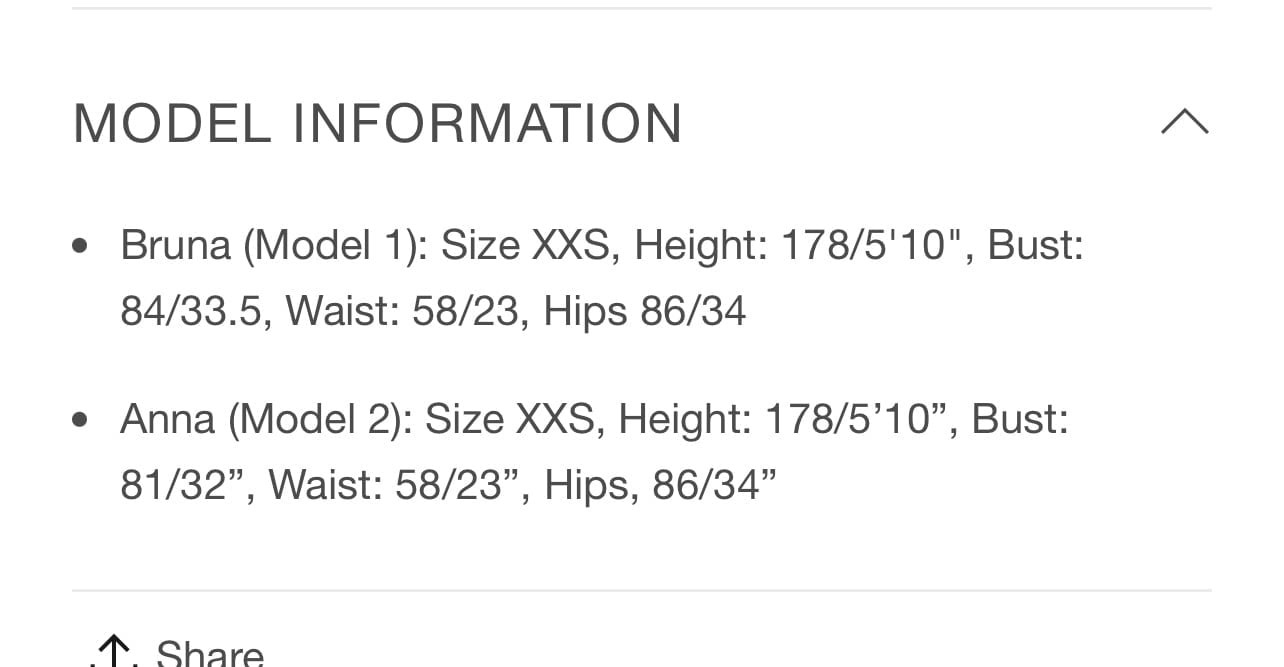Click the bullet point before Bruna
This screenshot has width=1284, height=667.
80,246
